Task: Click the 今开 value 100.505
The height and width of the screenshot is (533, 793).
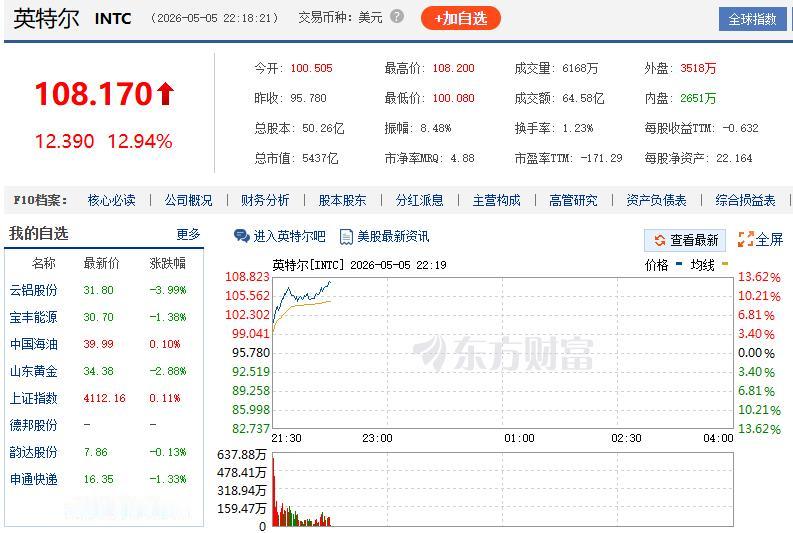Action: [312, 68]
